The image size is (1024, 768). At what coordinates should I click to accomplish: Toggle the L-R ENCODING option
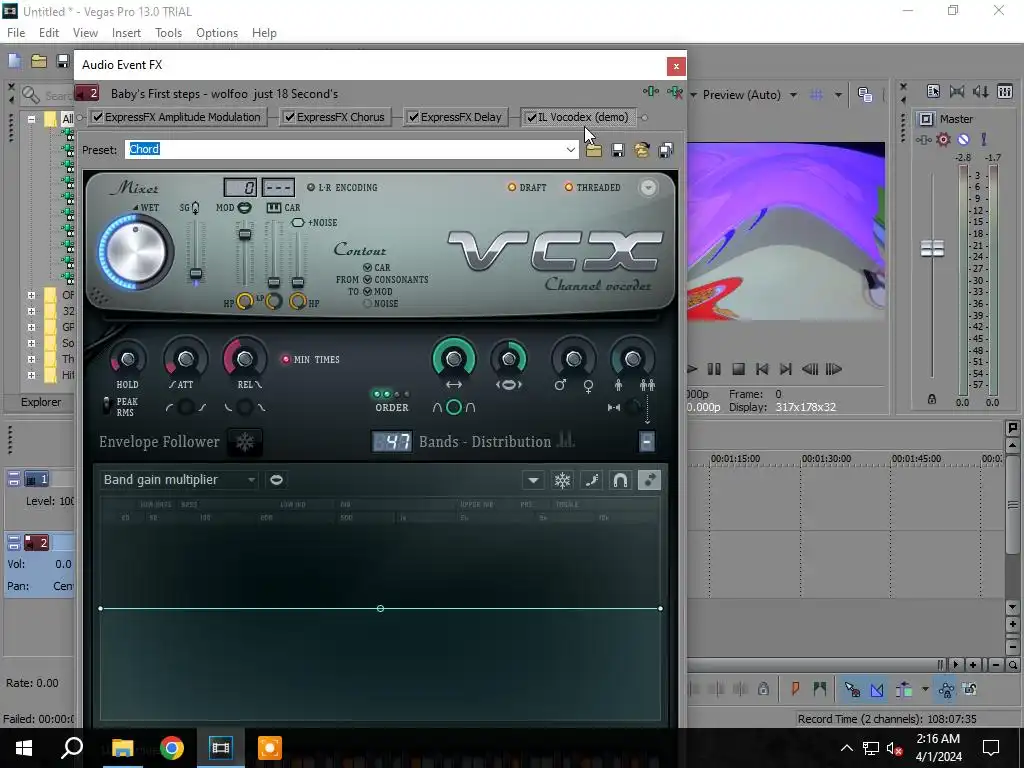click(x=311, y=187)
